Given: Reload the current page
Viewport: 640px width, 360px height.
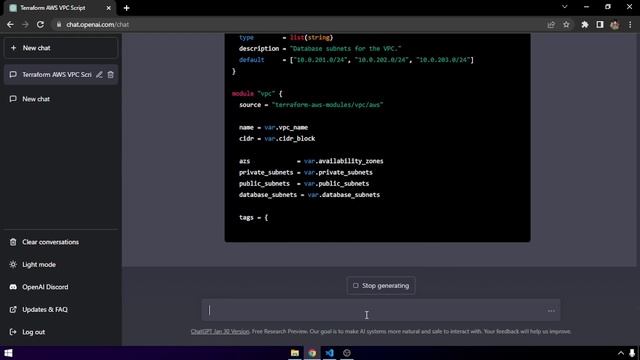Looking at the screenshot, I should point(40,24).
